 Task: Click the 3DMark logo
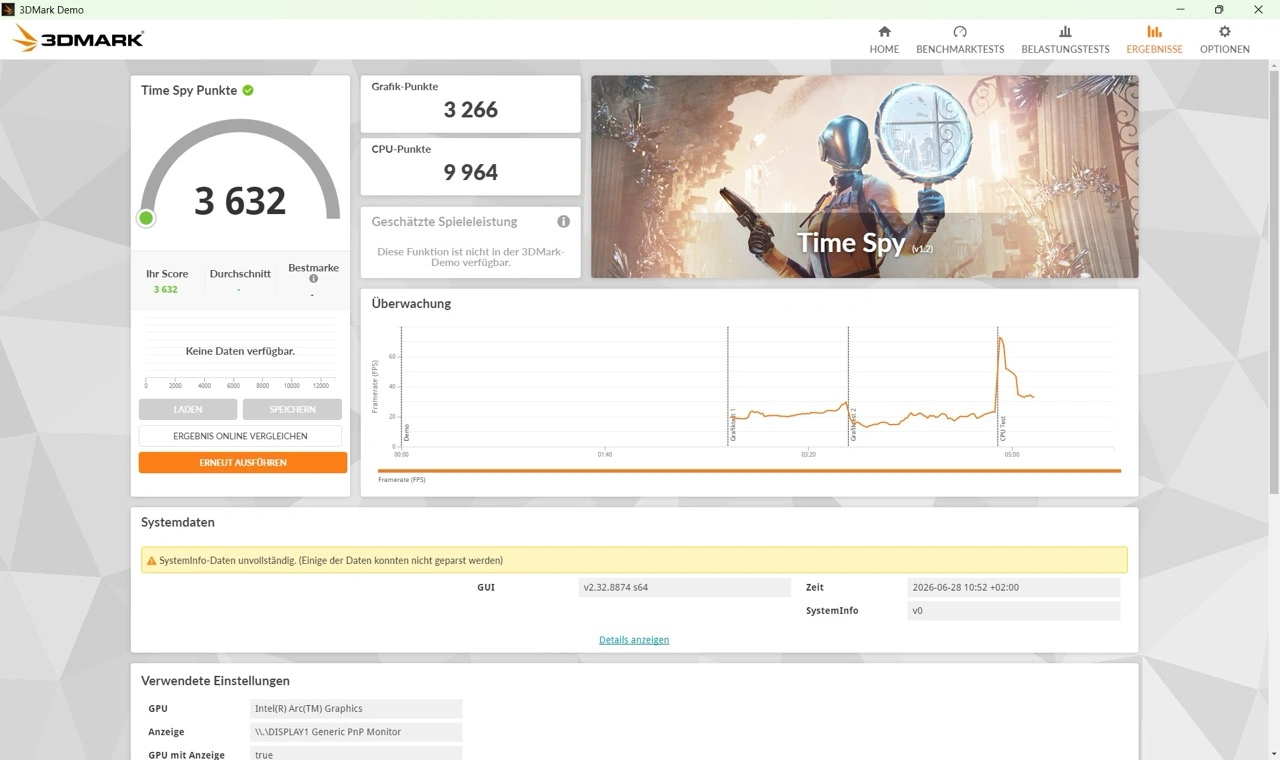point(79,39)
